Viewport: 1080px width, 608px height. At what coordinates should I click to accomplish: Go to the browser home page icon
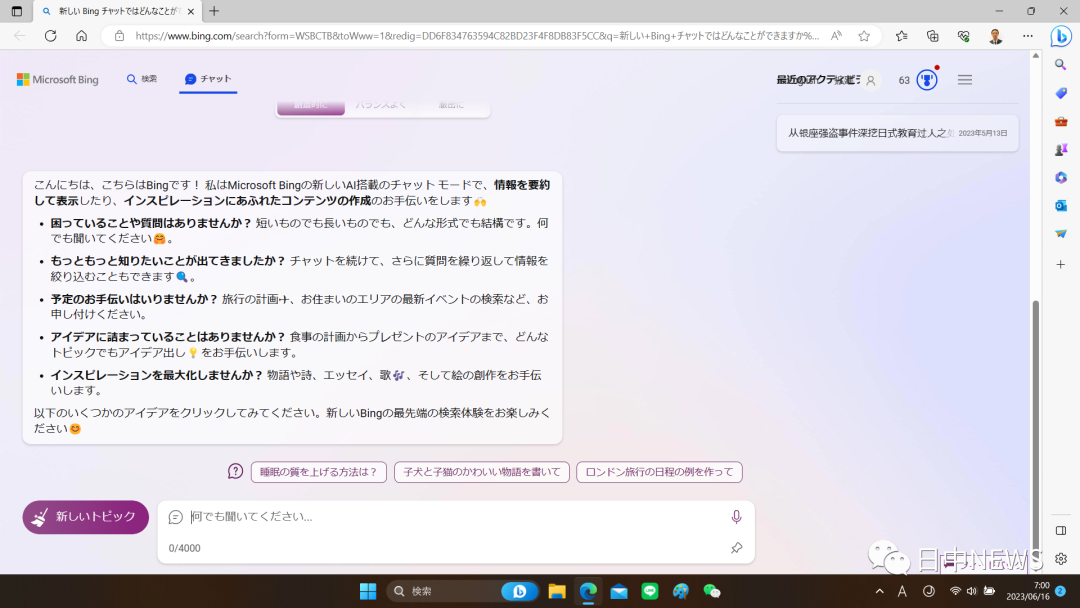pos(81,36)
